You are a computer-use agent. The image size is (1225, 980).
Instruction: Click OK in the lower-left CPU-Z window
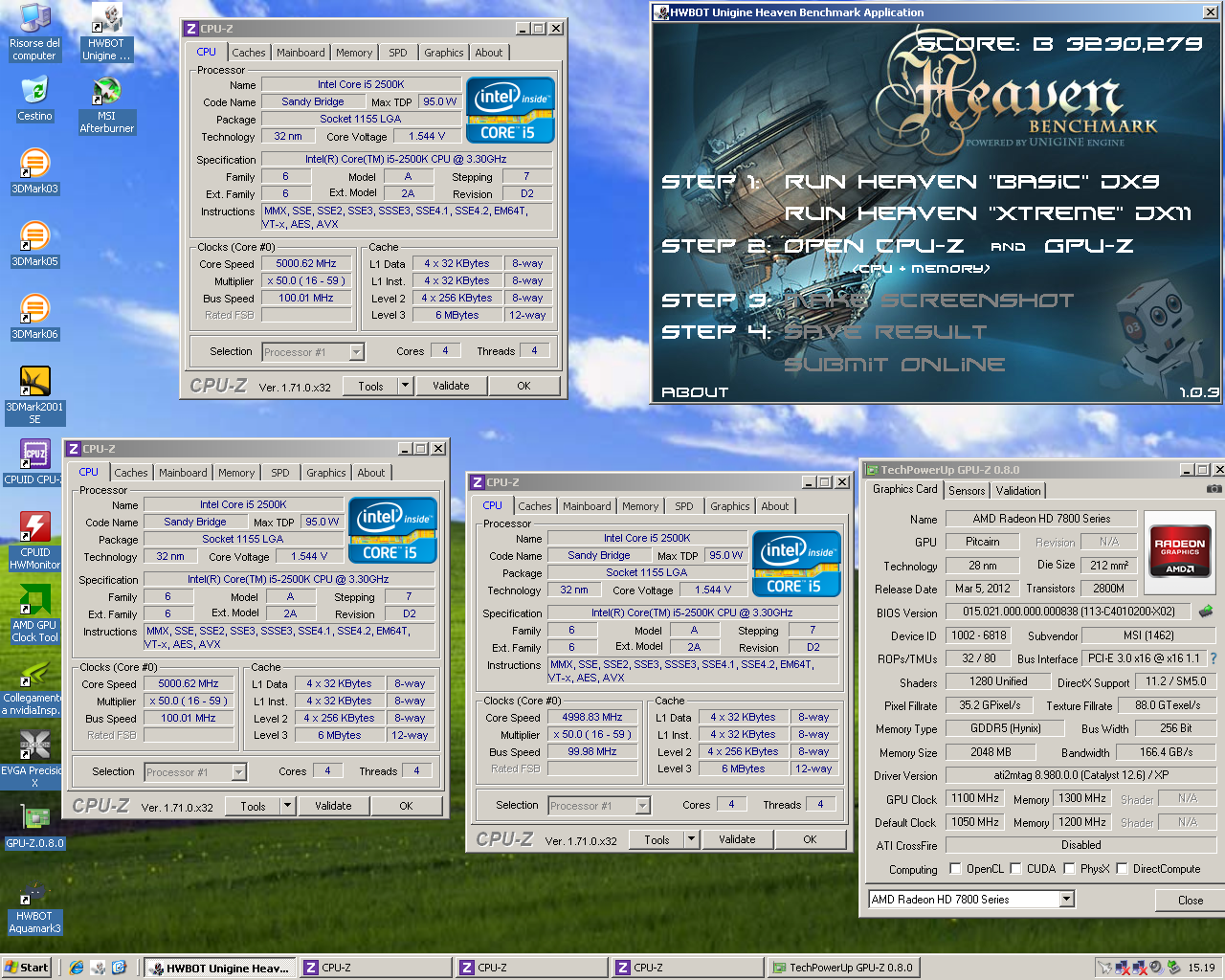[x=406, y=806]
